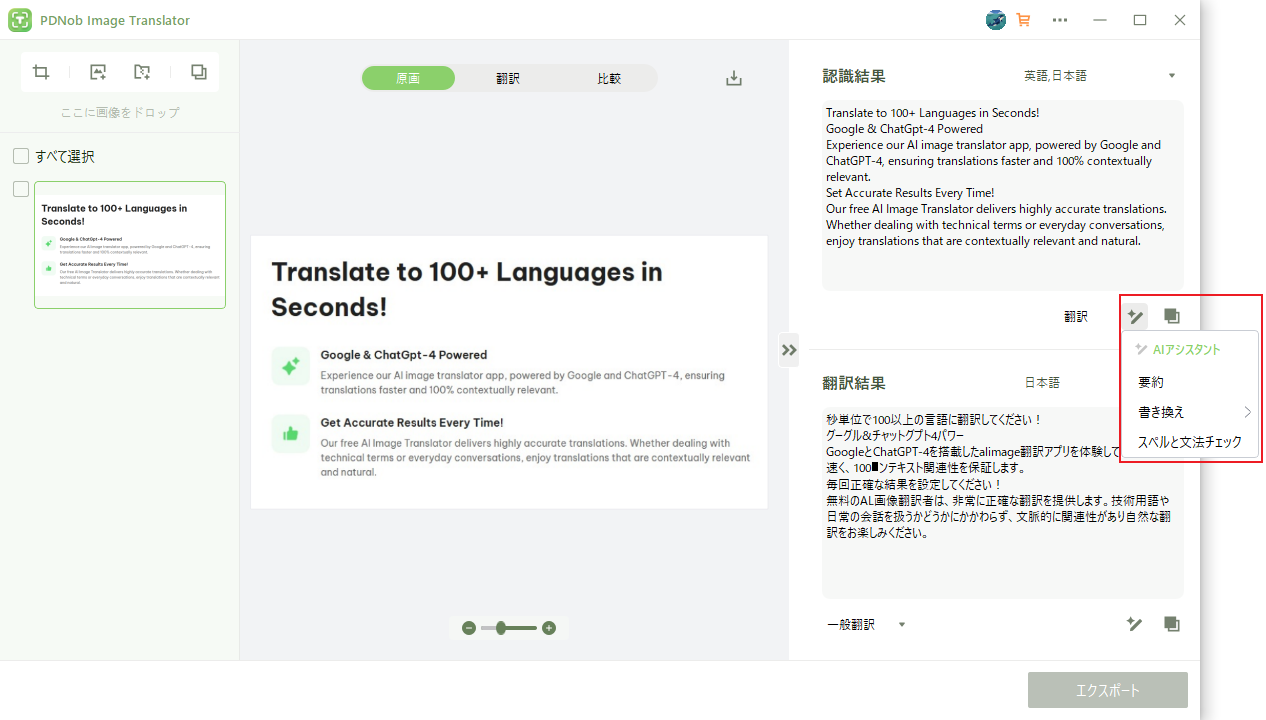Open the 日本語 target language dropdown
Image resolution: width=1266 pixels, height=720 pixels.
[1042, 382]
